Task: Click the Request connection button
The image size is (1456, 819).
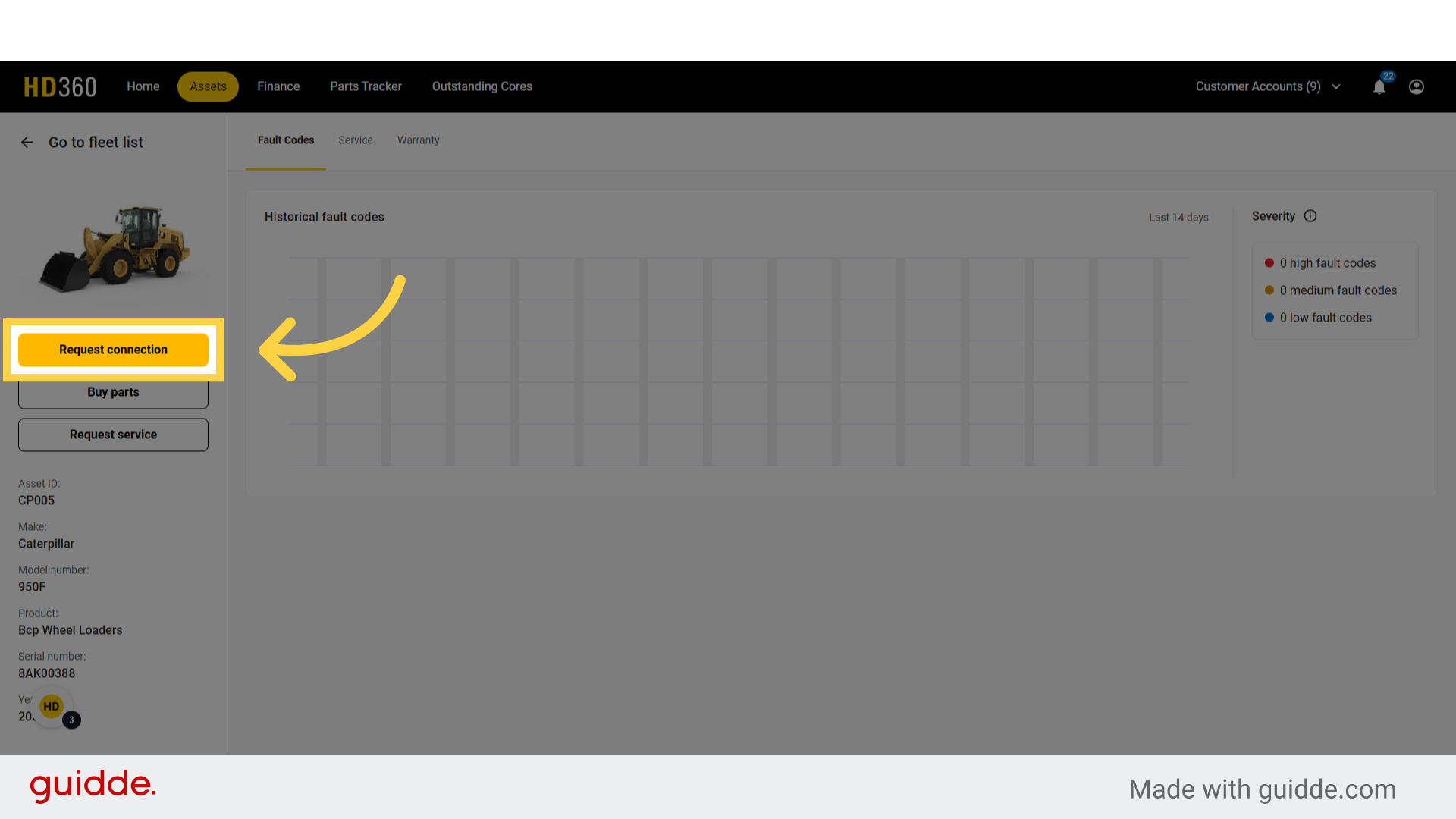Action: [113, 350]
